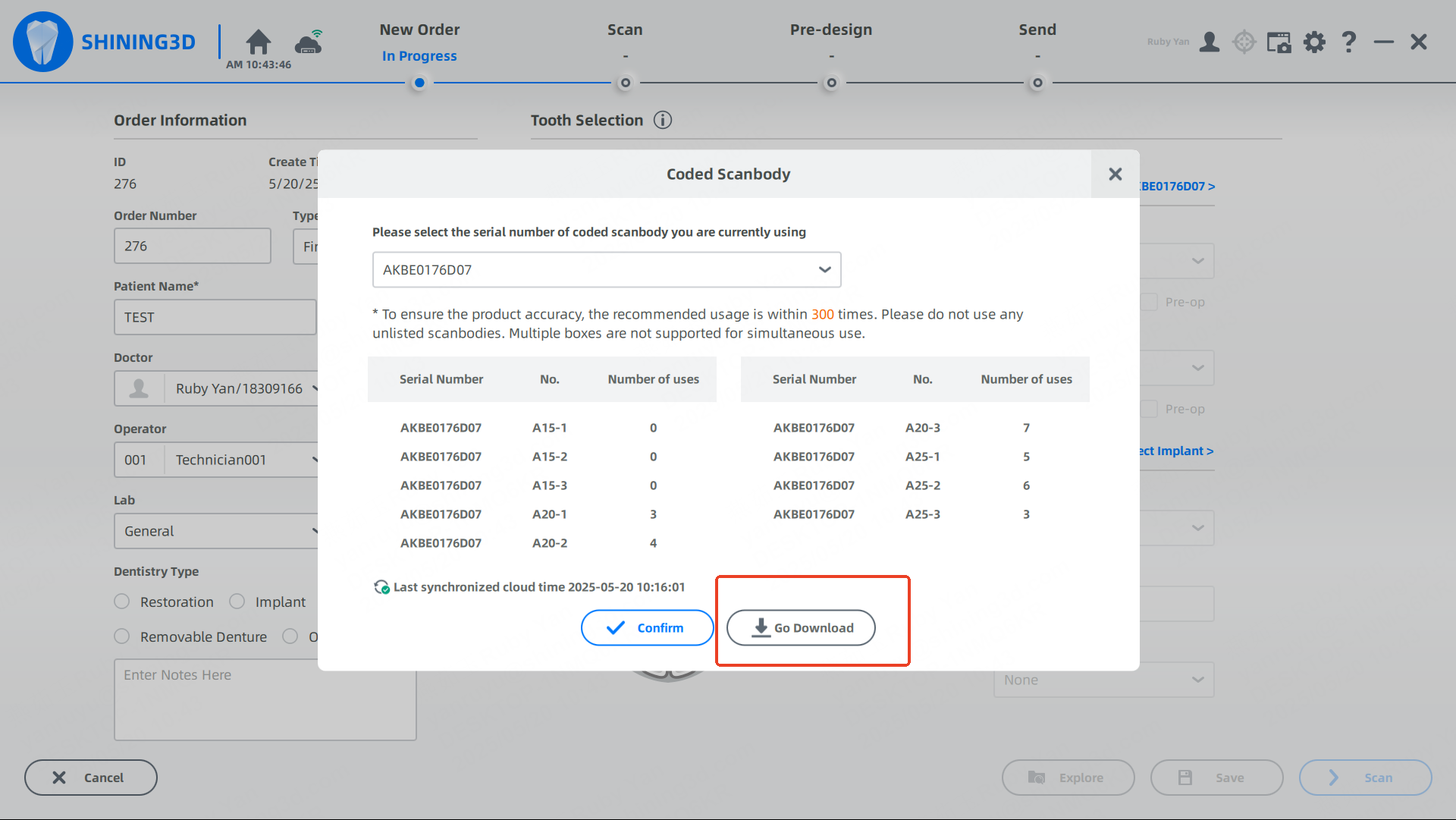Click Go Download button
Screen dimensions: 1456x820
pos(801,628)
